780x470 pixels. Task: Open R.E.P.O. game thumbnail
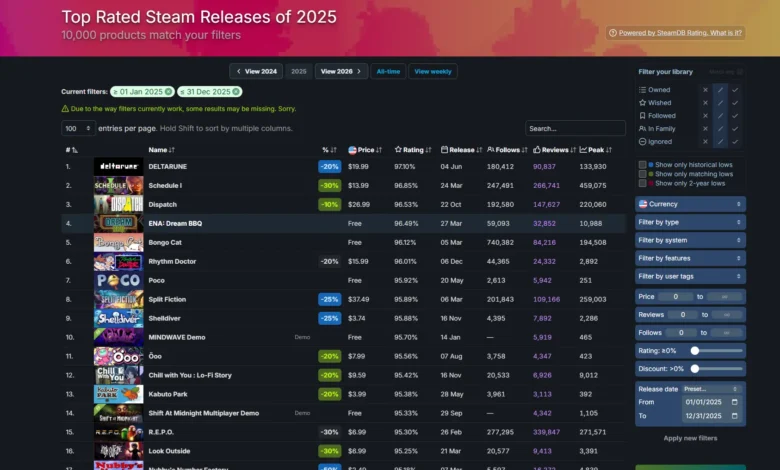coord(118,432)
